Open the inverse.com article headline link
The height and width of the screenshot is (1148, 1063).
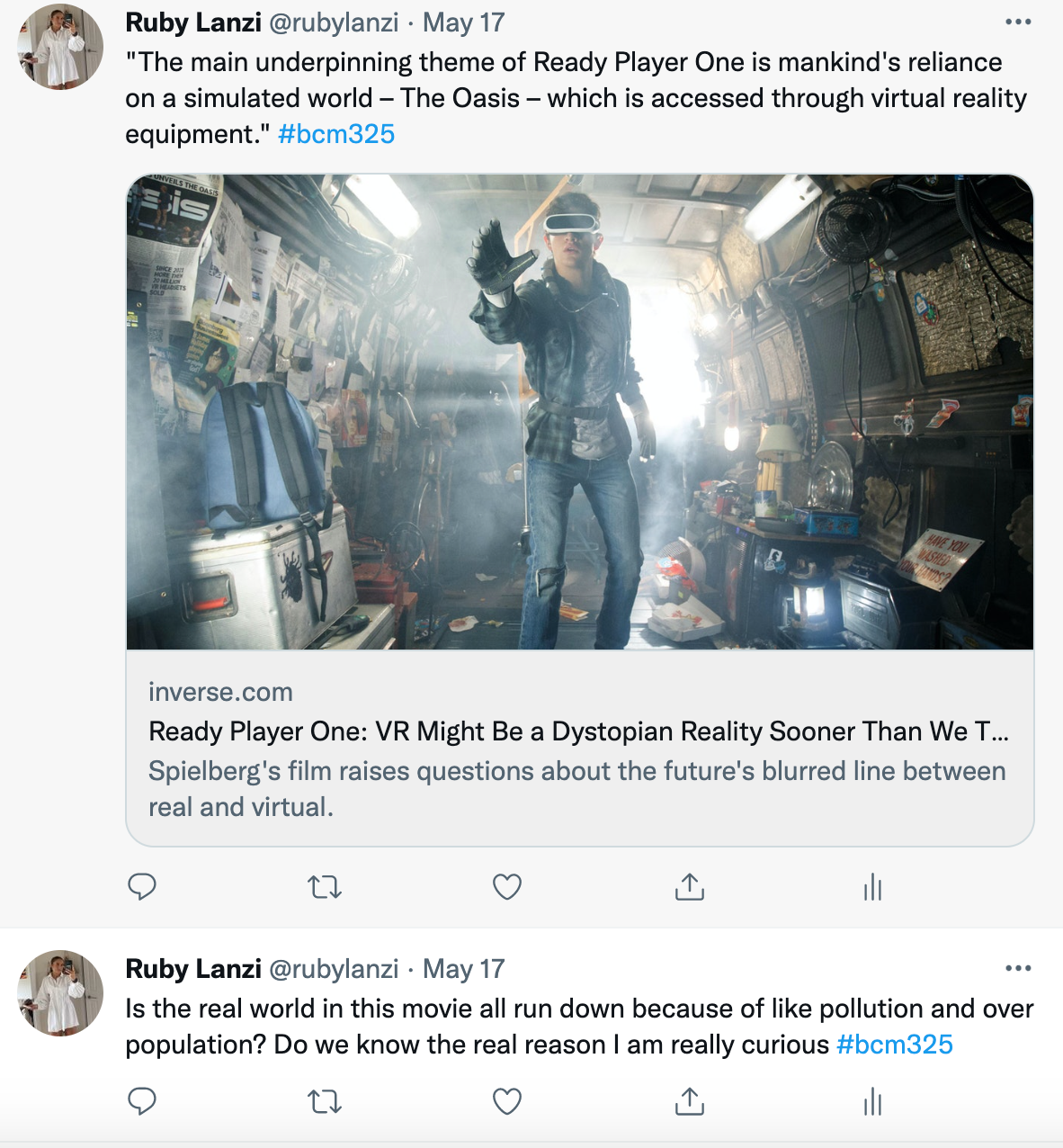tap(578, 731)
